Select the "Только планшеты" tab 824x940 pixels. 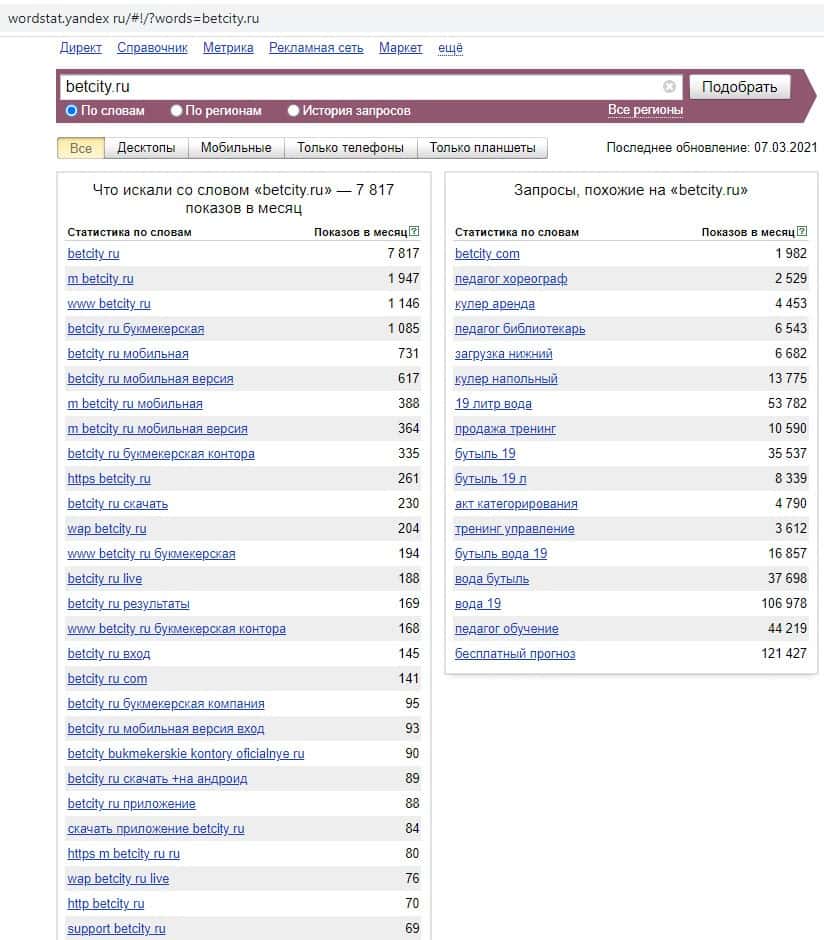coord(483,148)
